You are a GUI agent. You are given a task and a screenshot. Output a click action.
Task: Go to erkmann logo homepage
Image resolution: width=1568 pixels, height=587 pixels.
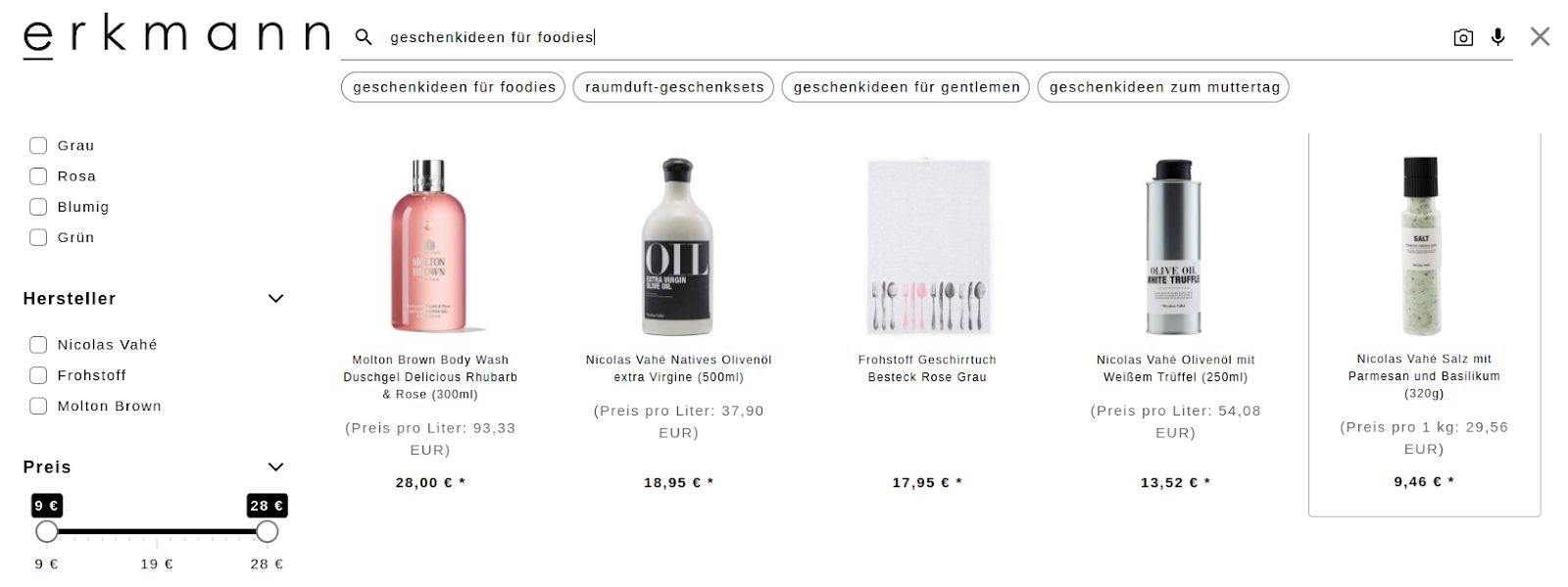point(176,35)
